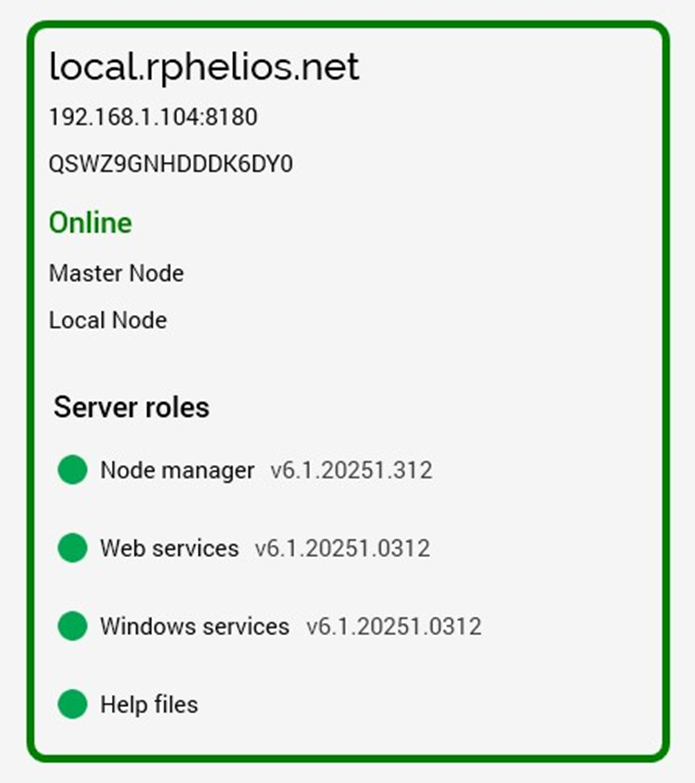Select the Web services role label

click(169, 548)
